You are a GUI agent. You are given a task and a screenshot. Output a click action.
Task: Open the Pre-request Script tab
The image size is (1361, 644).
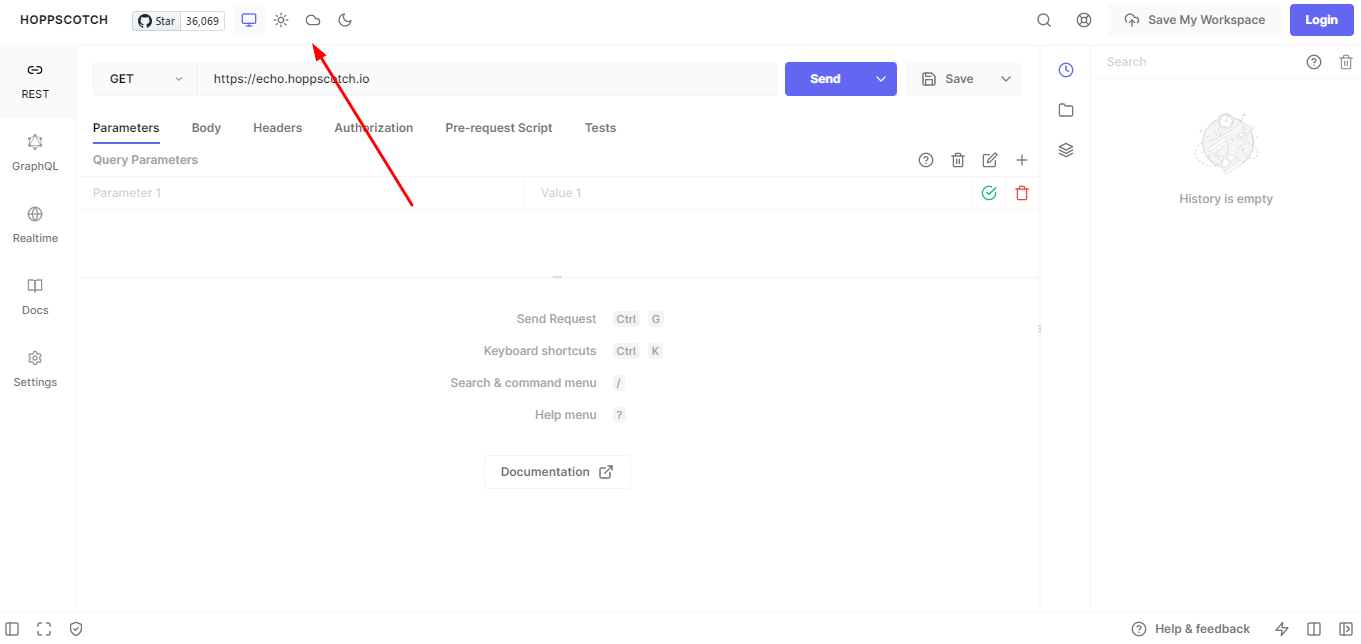click(x=499, y=128)
